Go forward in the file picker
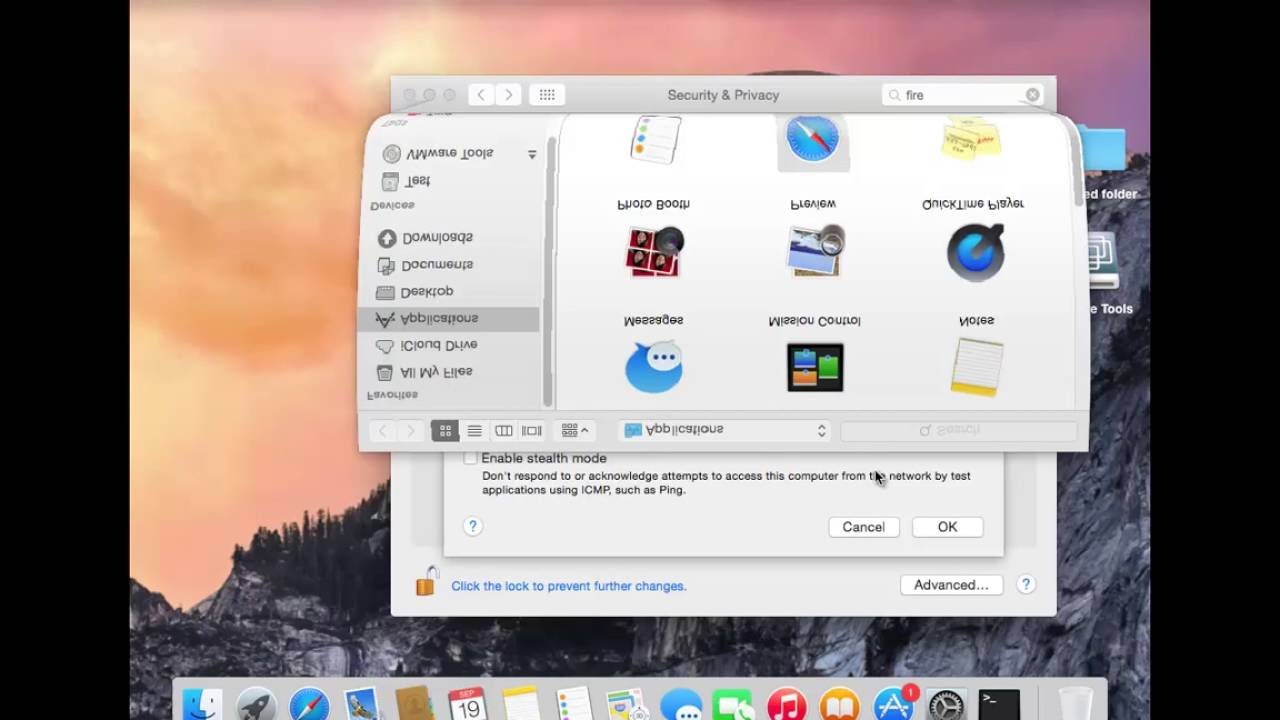The height and width of the screenshot is (720, 1280). [410, 430]
